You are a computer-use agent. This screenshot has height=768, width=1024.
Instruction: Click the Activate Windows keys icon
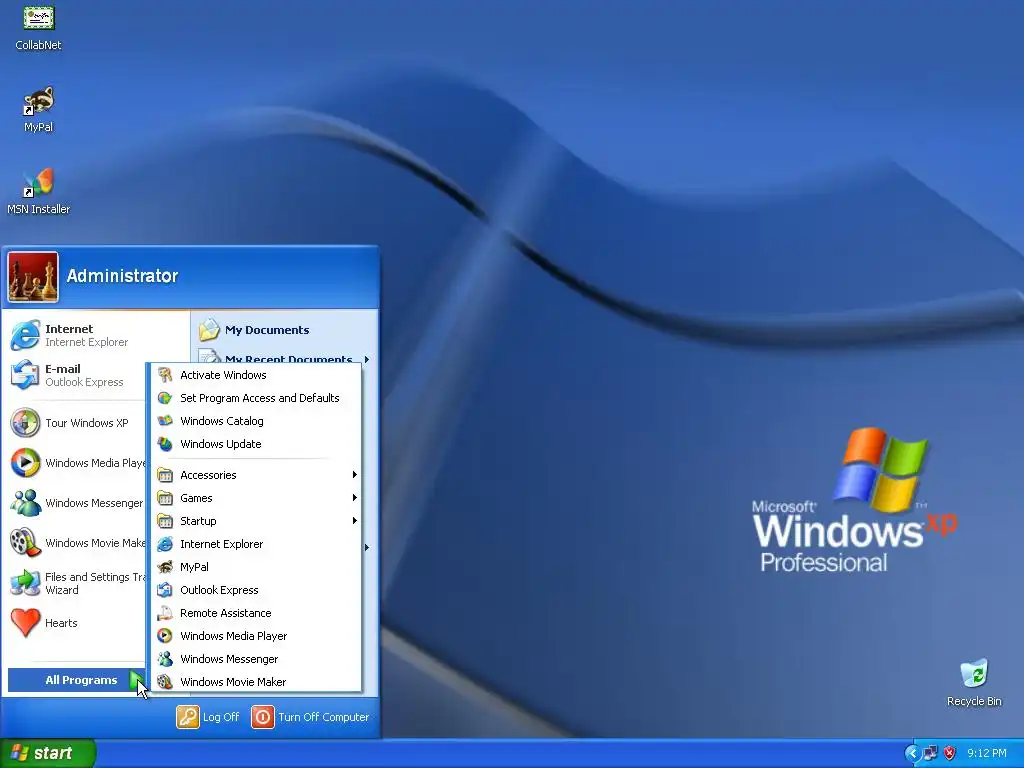click(165, 375)
